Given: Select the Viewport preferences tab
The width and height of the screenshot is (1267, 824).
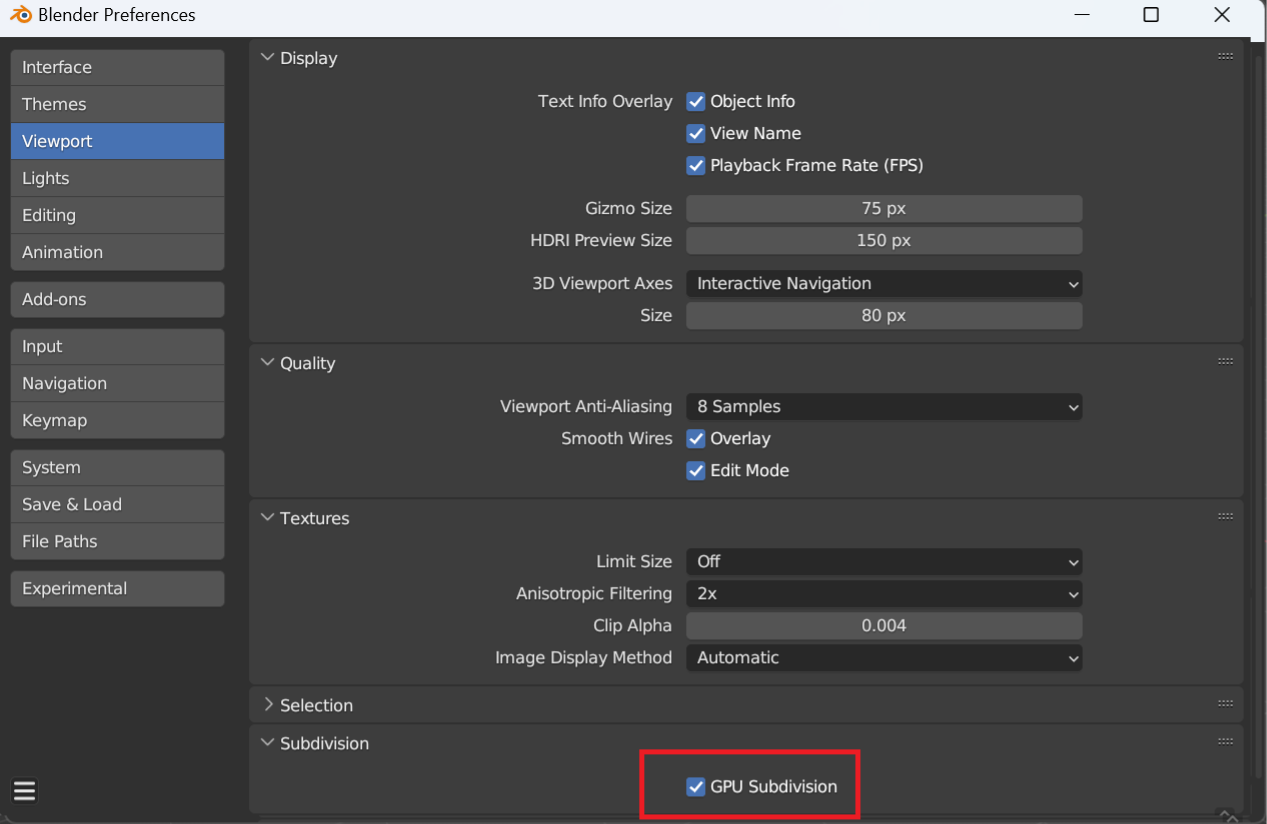Looking at the screenshot, I should tap(117, 141).
